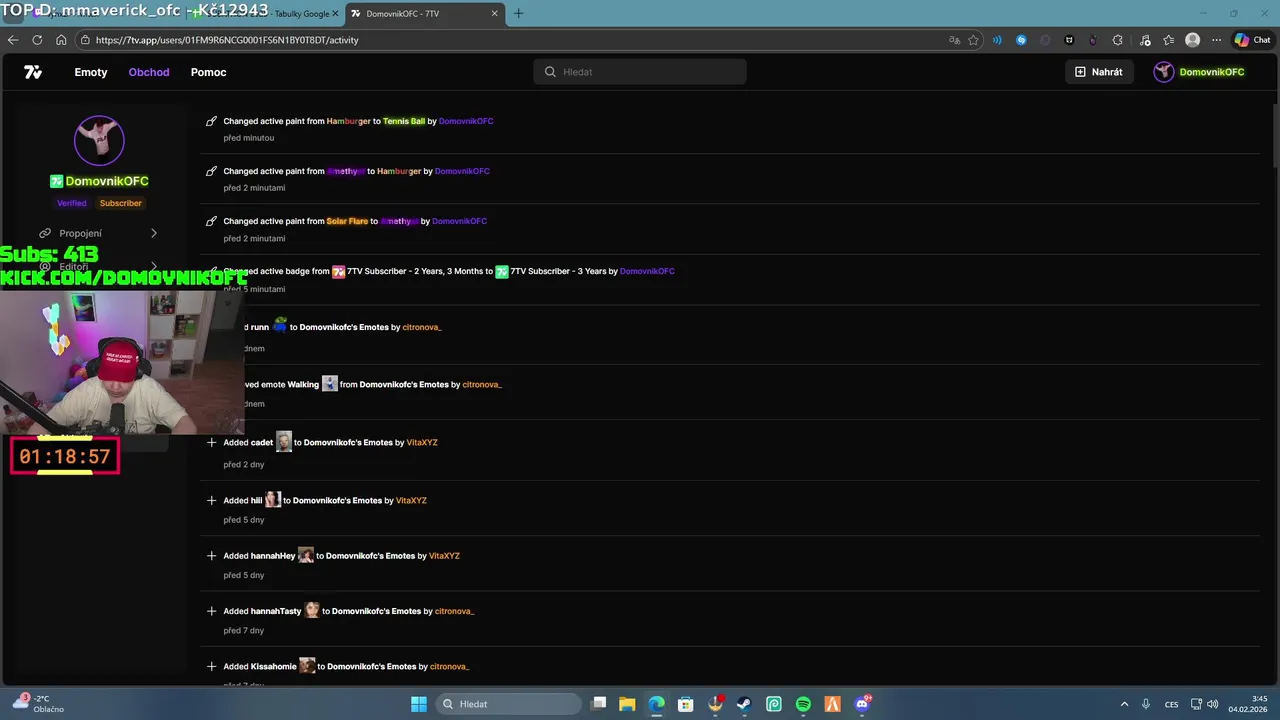This screenshot has width=1280, height=720.
Task: Click the paint brush icon on Tennis Ball entry
Action: (211, 121)
